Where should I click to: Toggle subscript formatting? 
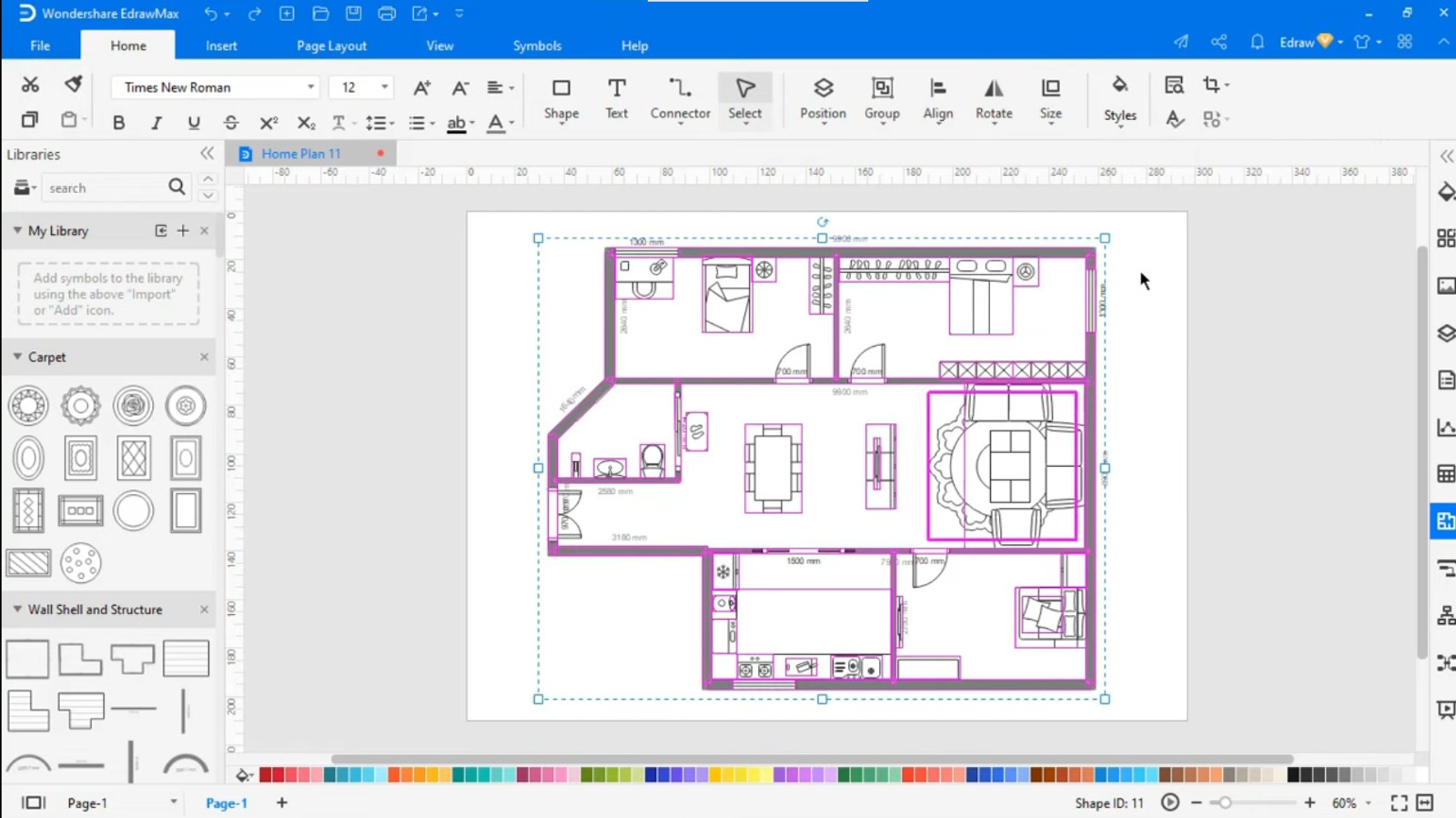306,123
